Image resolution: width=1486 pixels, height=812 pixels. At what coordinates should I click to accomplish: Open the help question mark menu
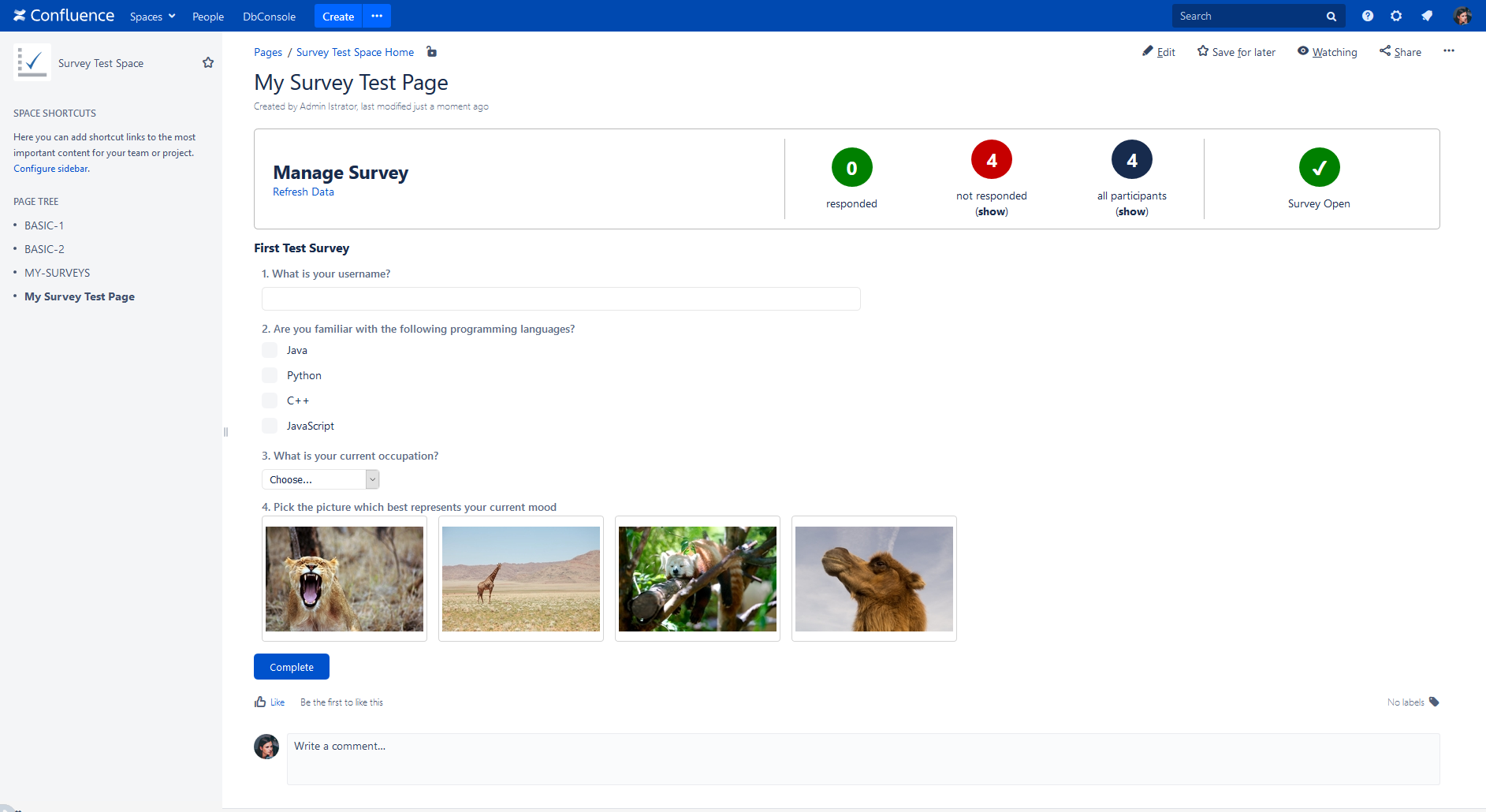coord(1368,16)
